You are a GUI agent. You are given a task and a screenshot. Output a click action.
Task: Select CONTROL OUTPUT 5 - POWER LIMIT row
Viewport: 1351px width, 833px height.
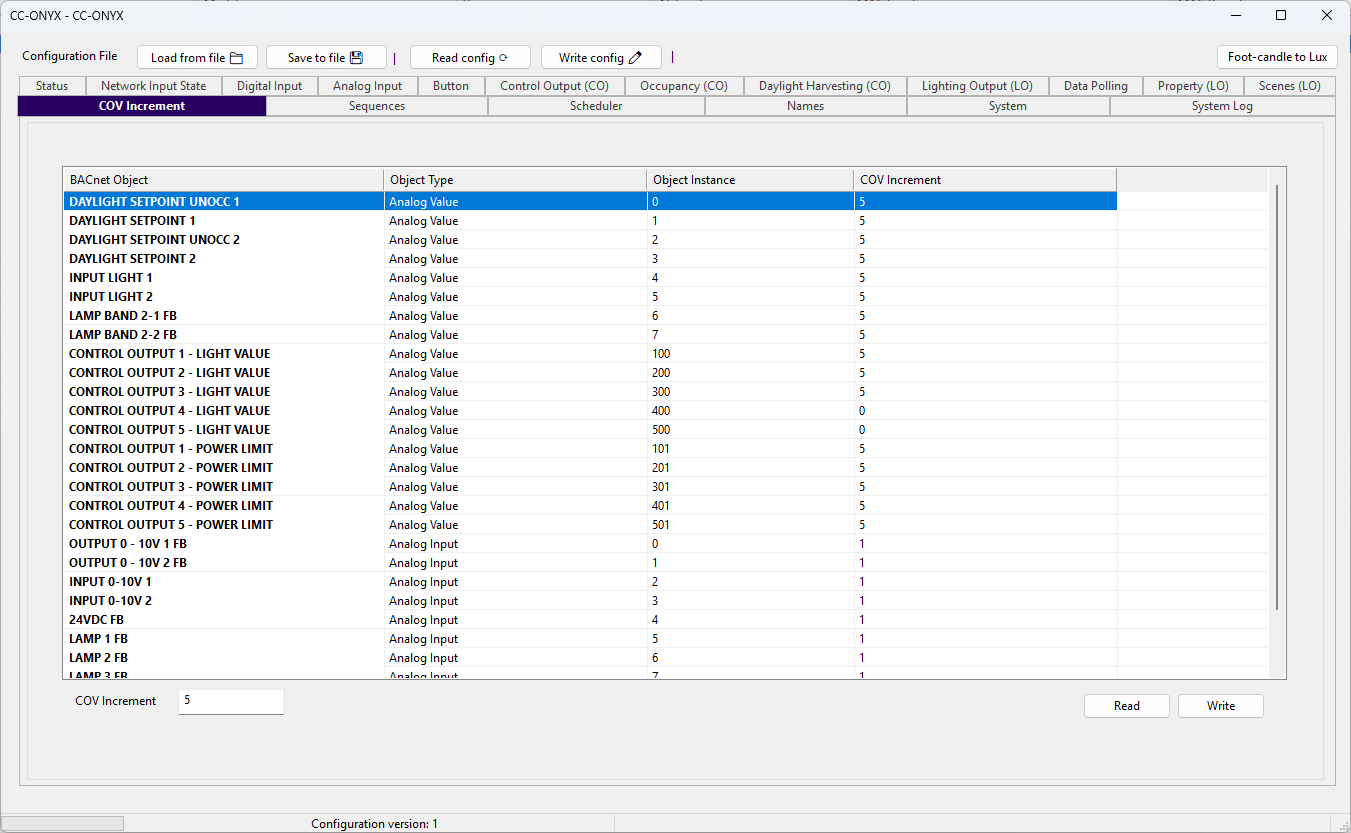tap(590, 525)
